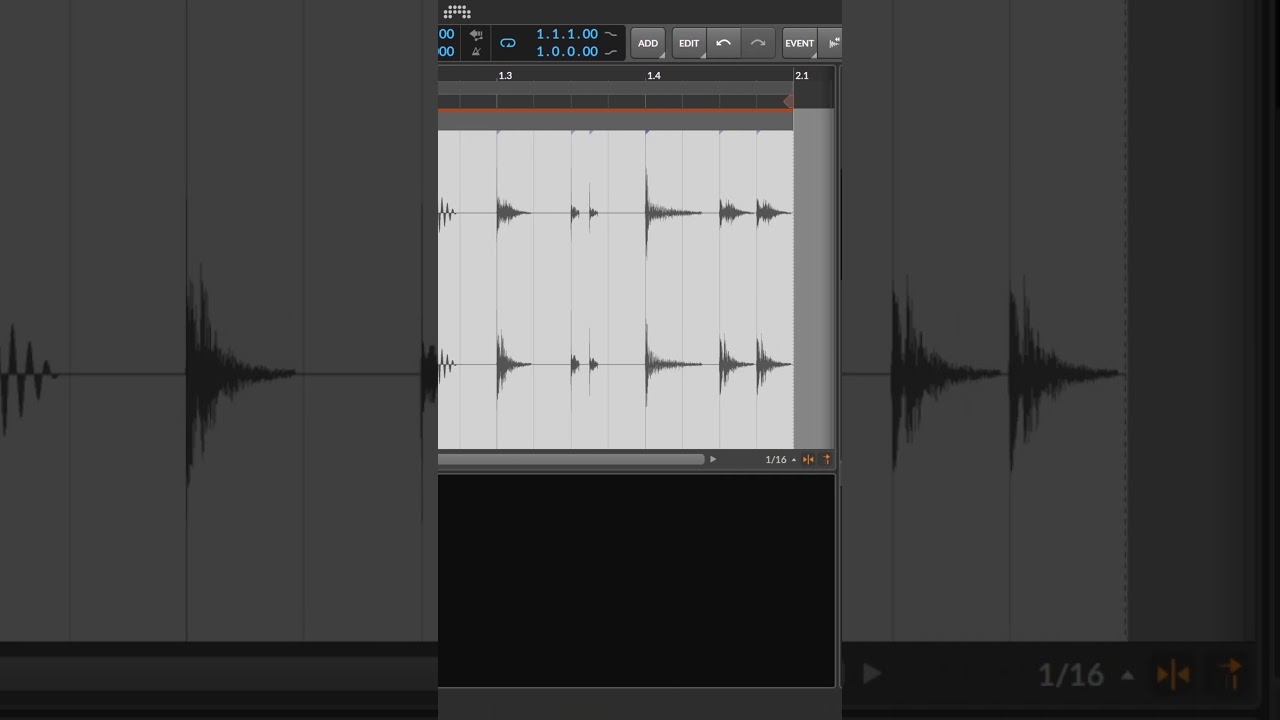Open the dot-grid dashboard icon
This screenshot has height=720, width=1280.
point(457,12)
